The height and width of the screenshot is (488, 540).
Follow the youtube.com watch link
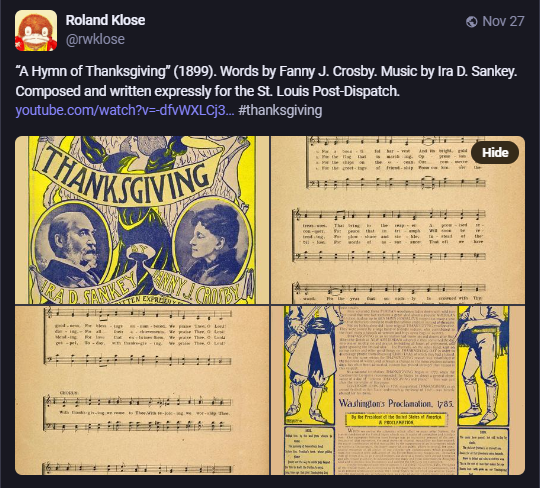point(125,110)
